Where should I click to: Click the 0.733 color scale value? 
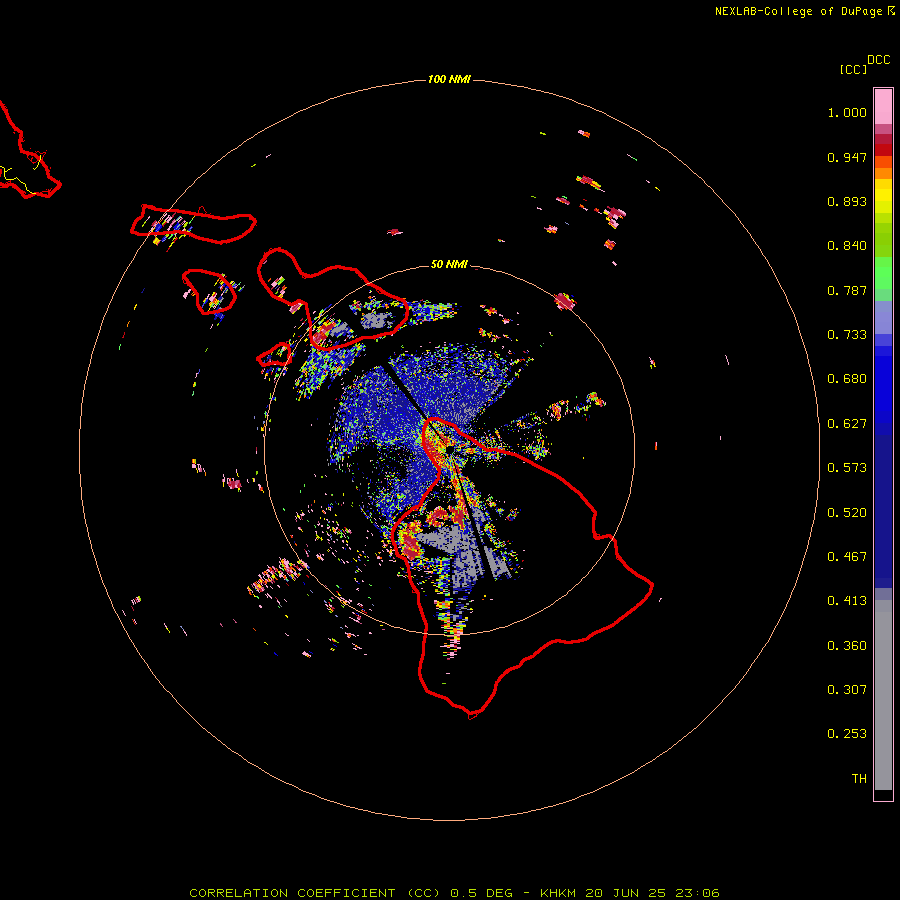pyautogui.click(x=847, y=335)
